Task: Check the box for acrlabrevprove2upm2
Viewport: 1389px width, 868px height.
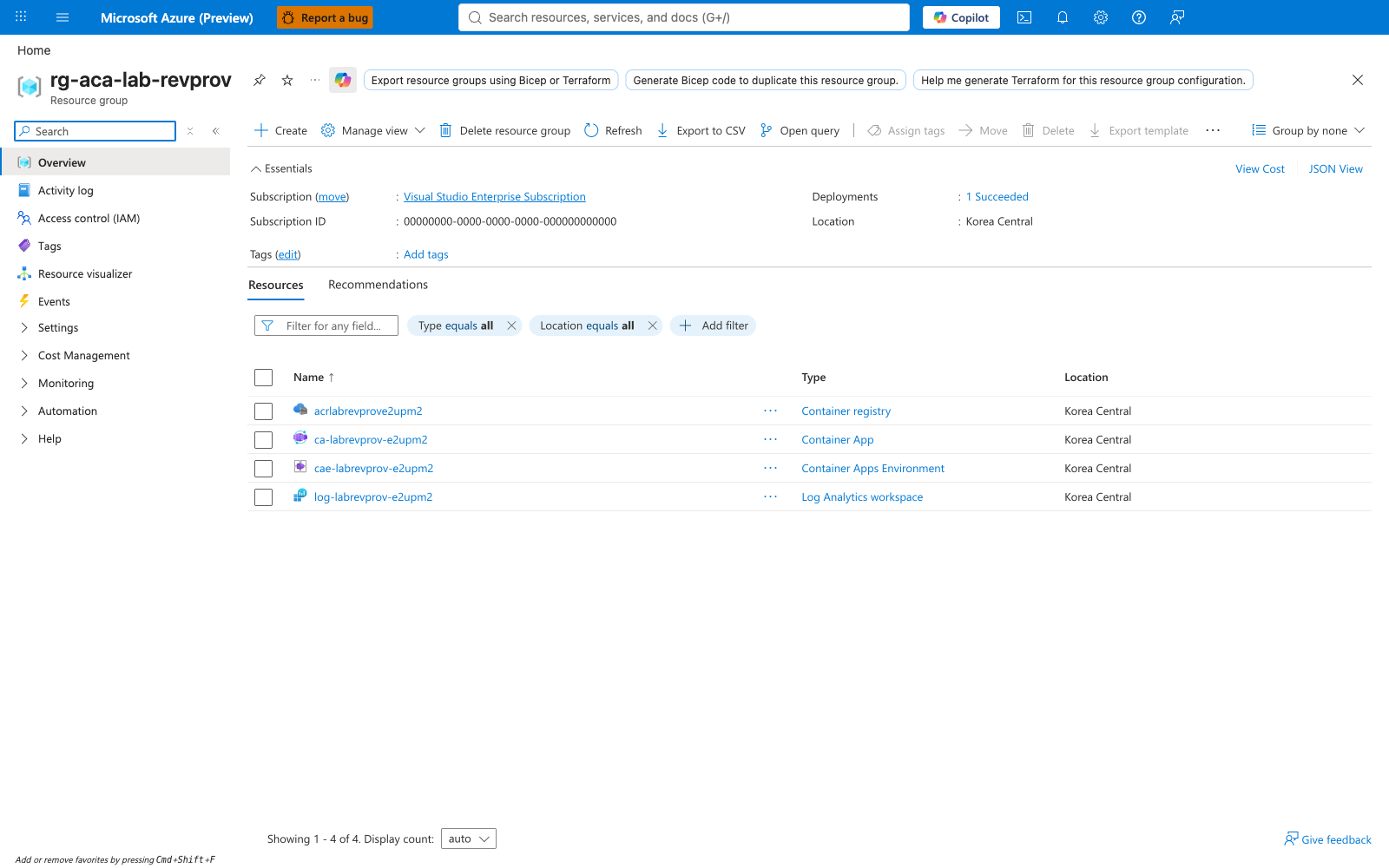Action: click(264, 411)
